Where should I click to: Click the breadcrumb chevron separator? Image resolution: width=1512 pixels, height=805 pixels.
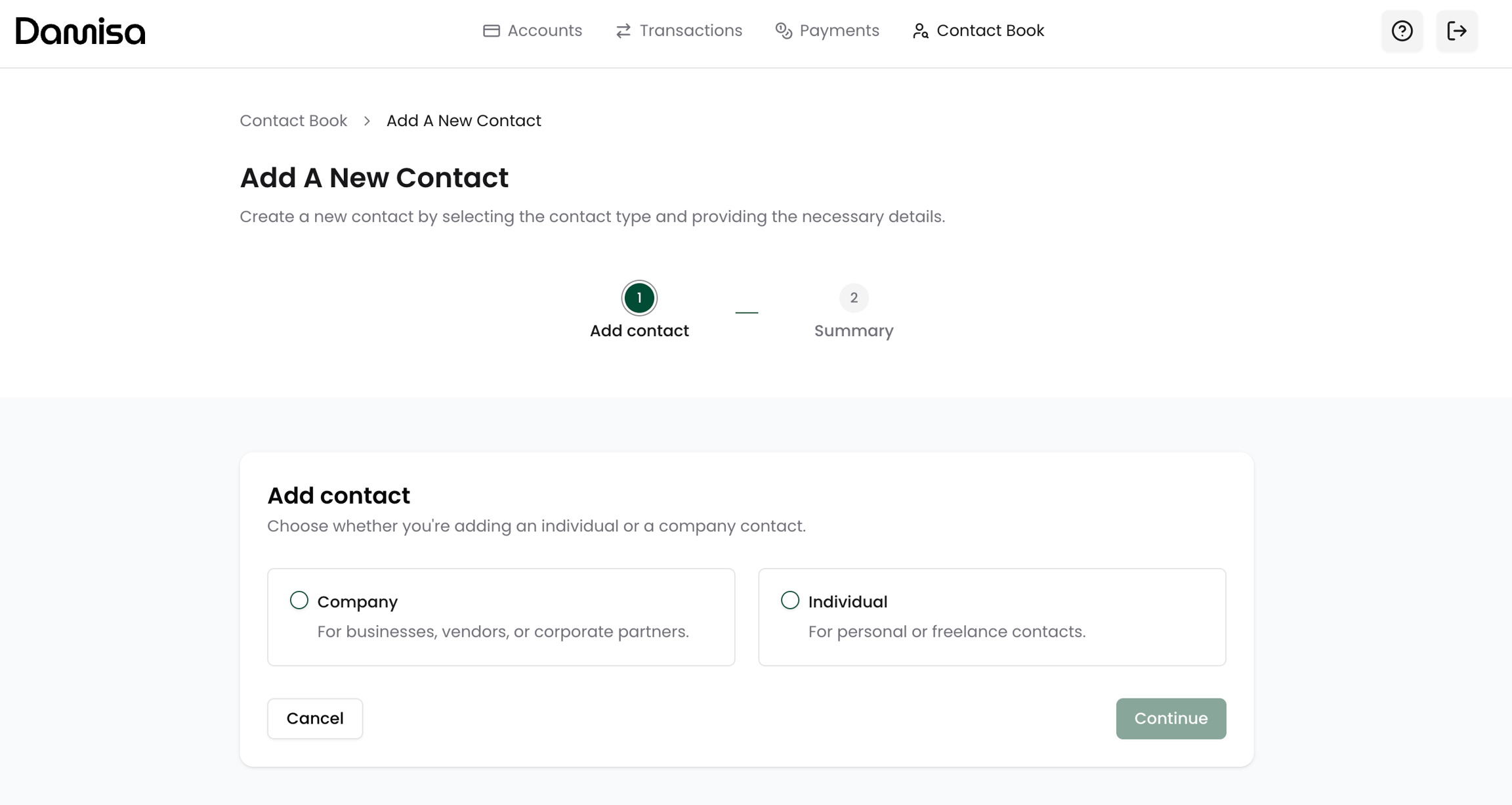pos(367,121)
